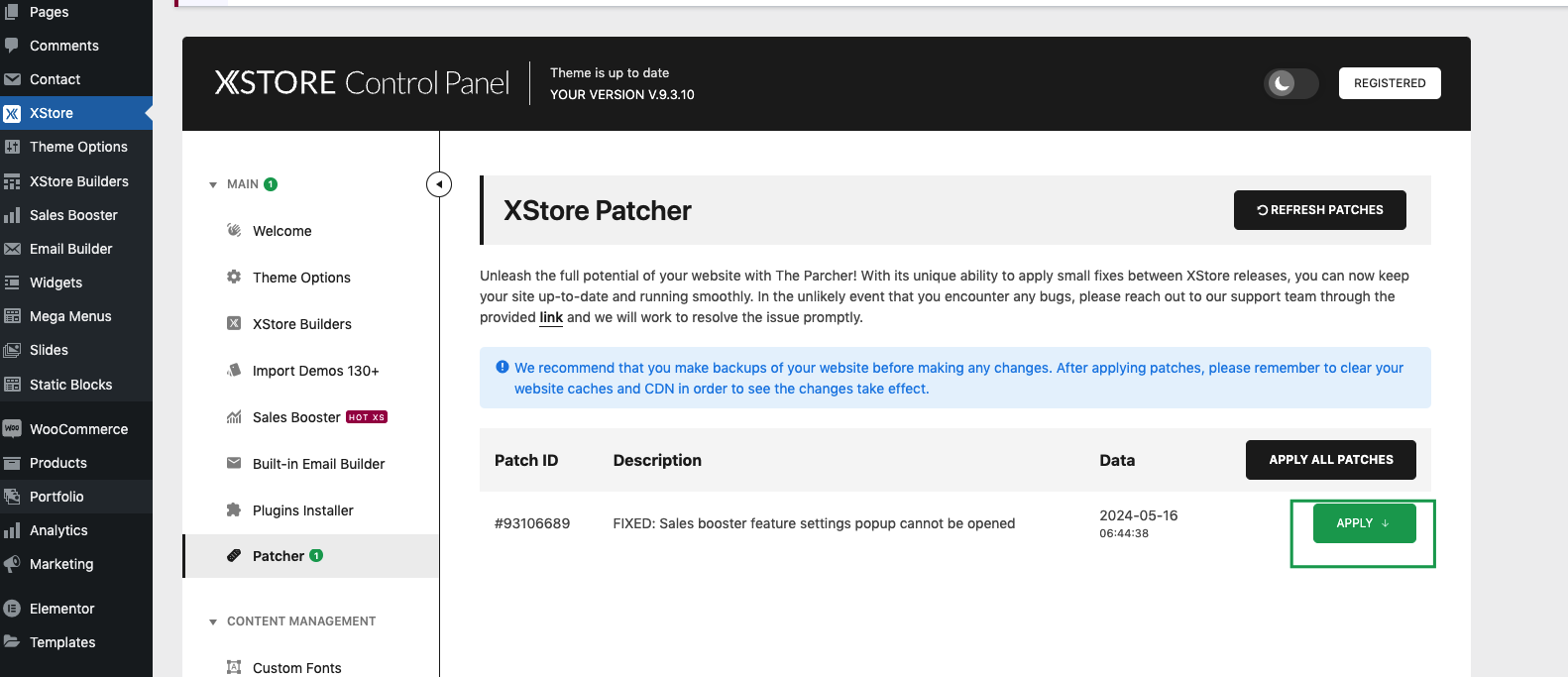The height and width of the screenshot is (677, 1568).
Task: Click the Marketing megaphone icon
Action: 12,564
